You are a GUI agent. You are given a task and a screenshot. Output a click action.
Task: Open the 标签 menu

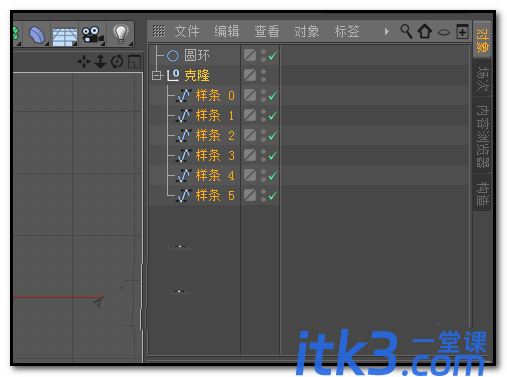(x=347, y=31)
